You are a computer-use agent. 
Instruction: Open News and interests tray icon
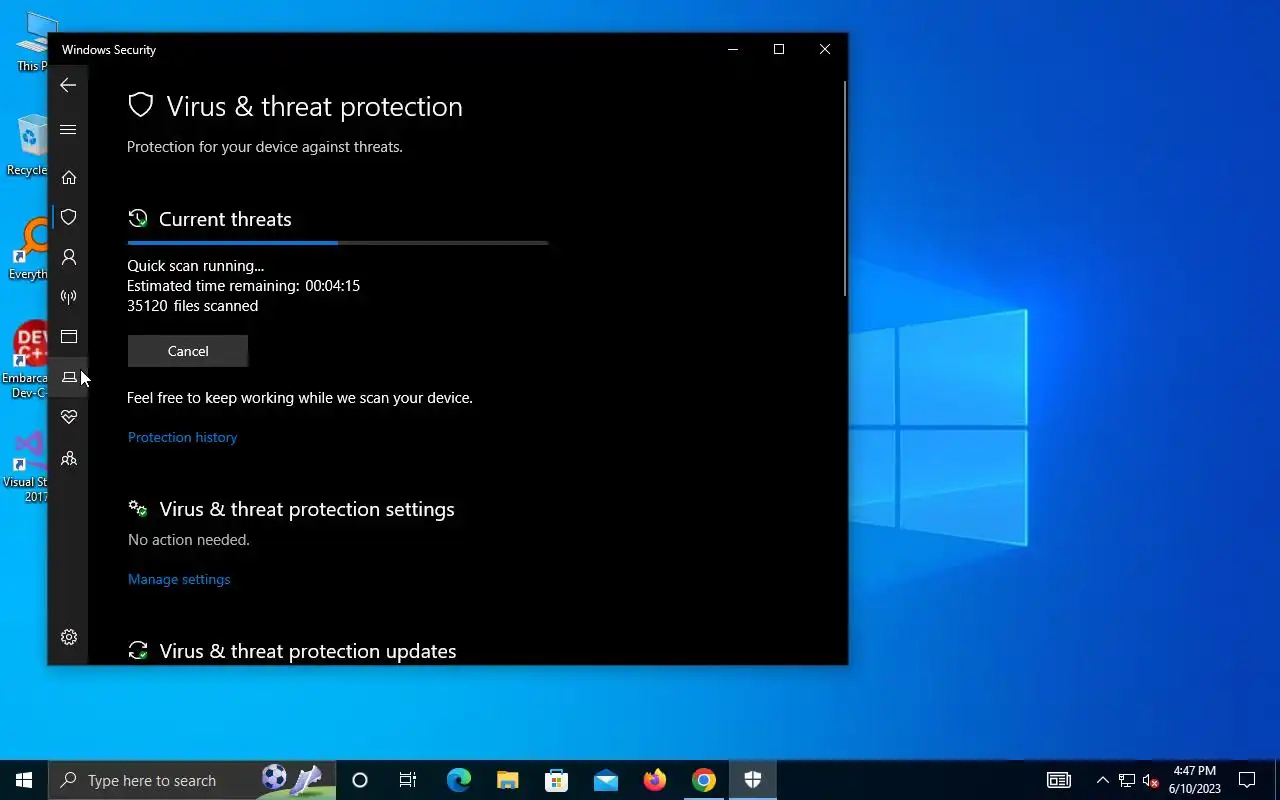(x=1058, y=780)
